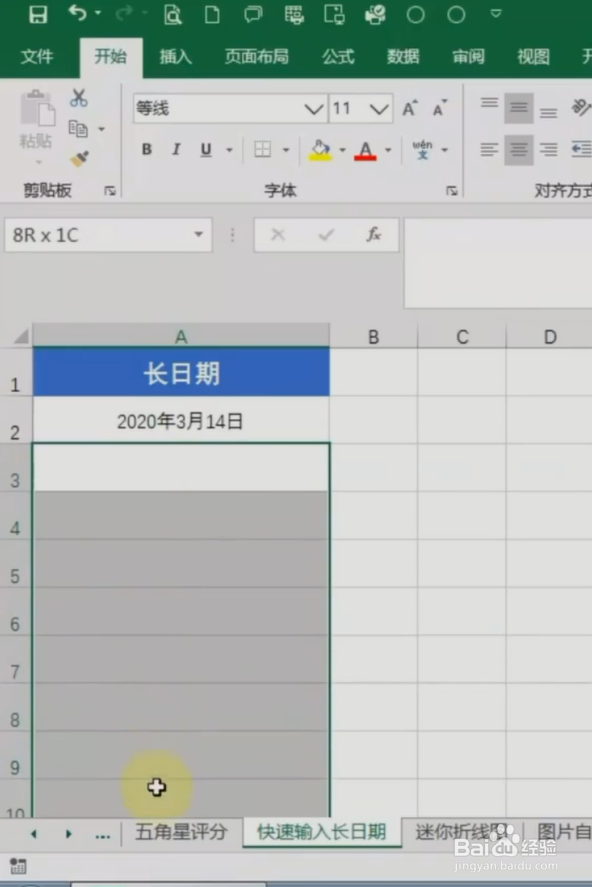This screenshot has height=887, width=592.
Task: Customize the Quick Access Toolbar dropdown
Action: pyautogui.click(x=496, y=13)
